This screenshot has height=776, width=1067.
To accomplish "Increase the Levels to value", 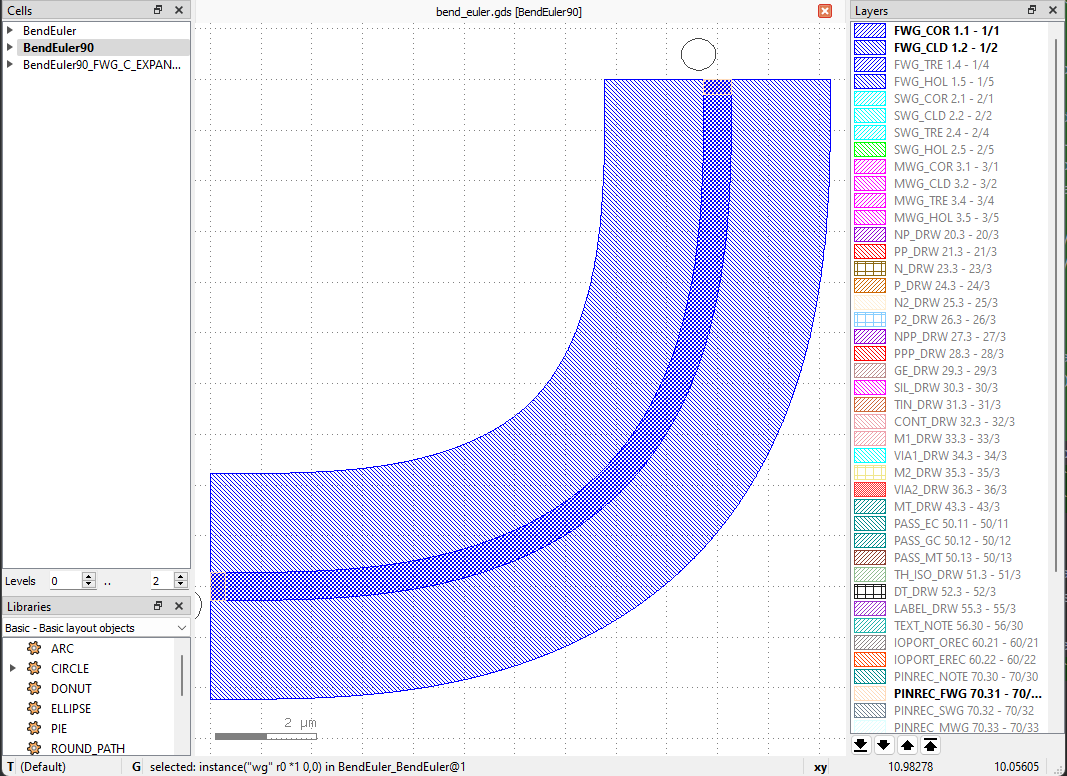I will tap(180, 577).
